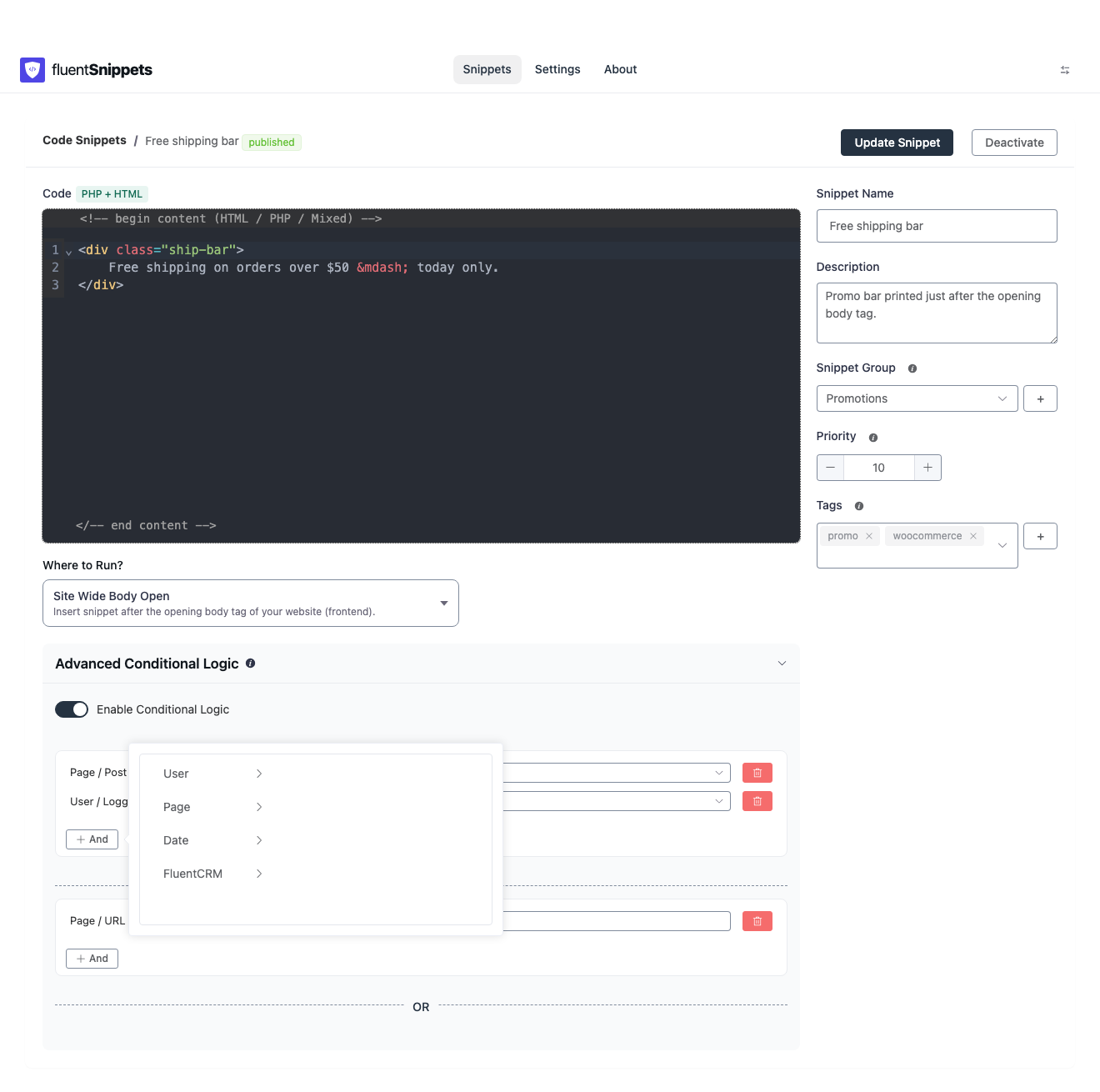Viewport: 1100px width, 1092px height.
Task: Click the Snippet Group info icon
Action: (x=912, y=368)
